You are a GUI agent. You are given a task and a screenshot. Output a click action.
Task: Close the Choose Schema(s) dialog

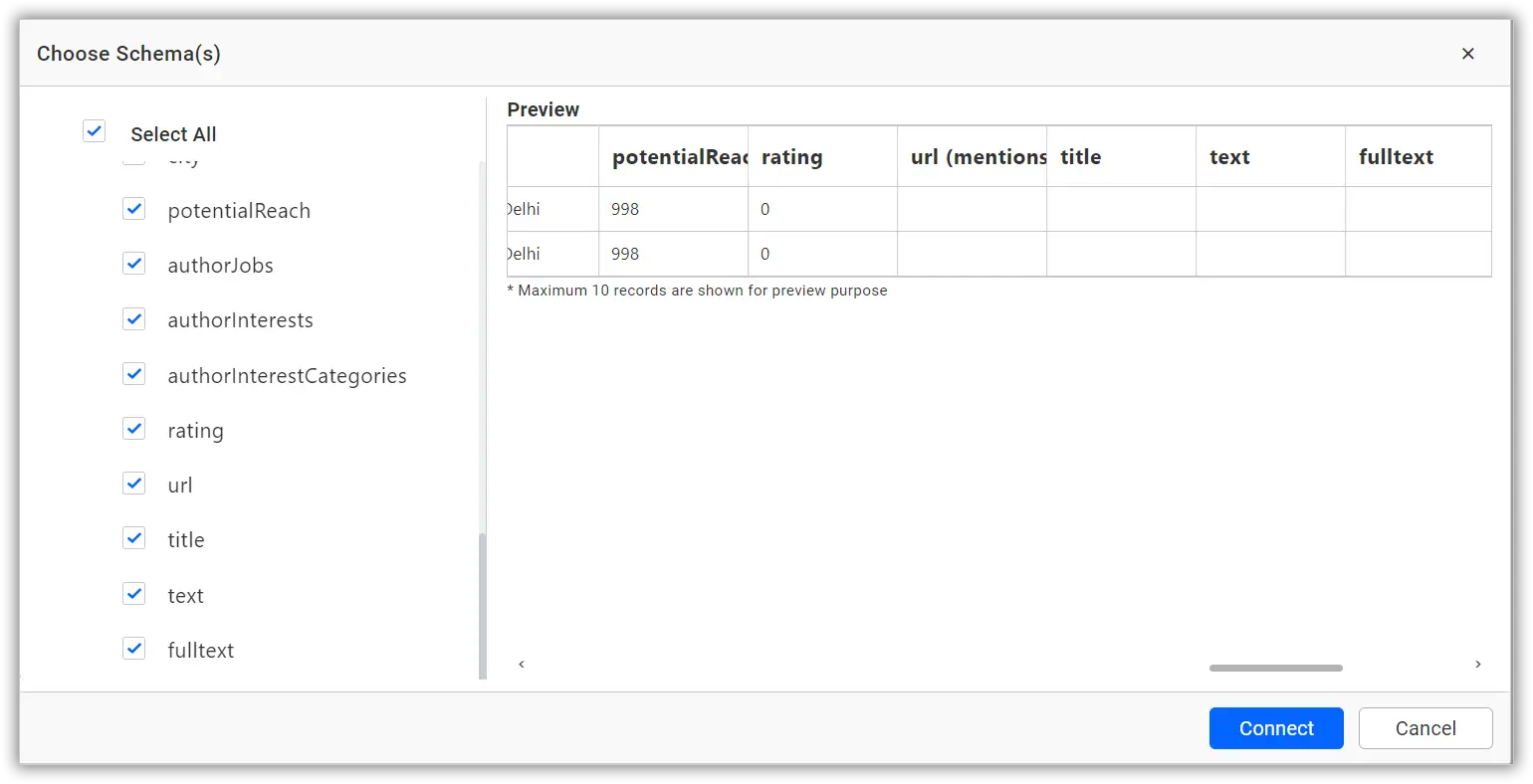(1467, 54)
